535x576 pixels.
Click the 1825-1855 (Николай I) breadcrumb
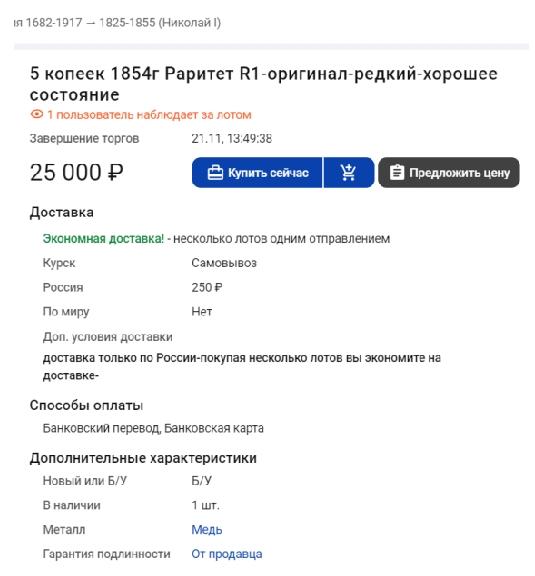point(160,23)
